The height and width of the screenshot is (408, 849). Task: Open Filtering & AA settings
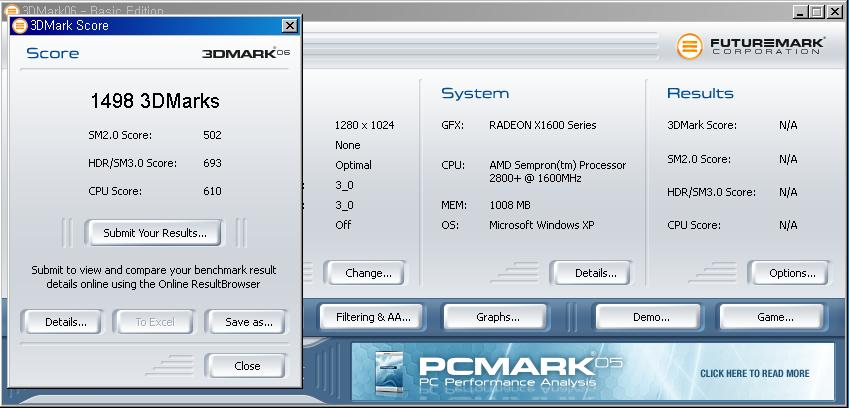pyautogui.click(x=373, y=317)
